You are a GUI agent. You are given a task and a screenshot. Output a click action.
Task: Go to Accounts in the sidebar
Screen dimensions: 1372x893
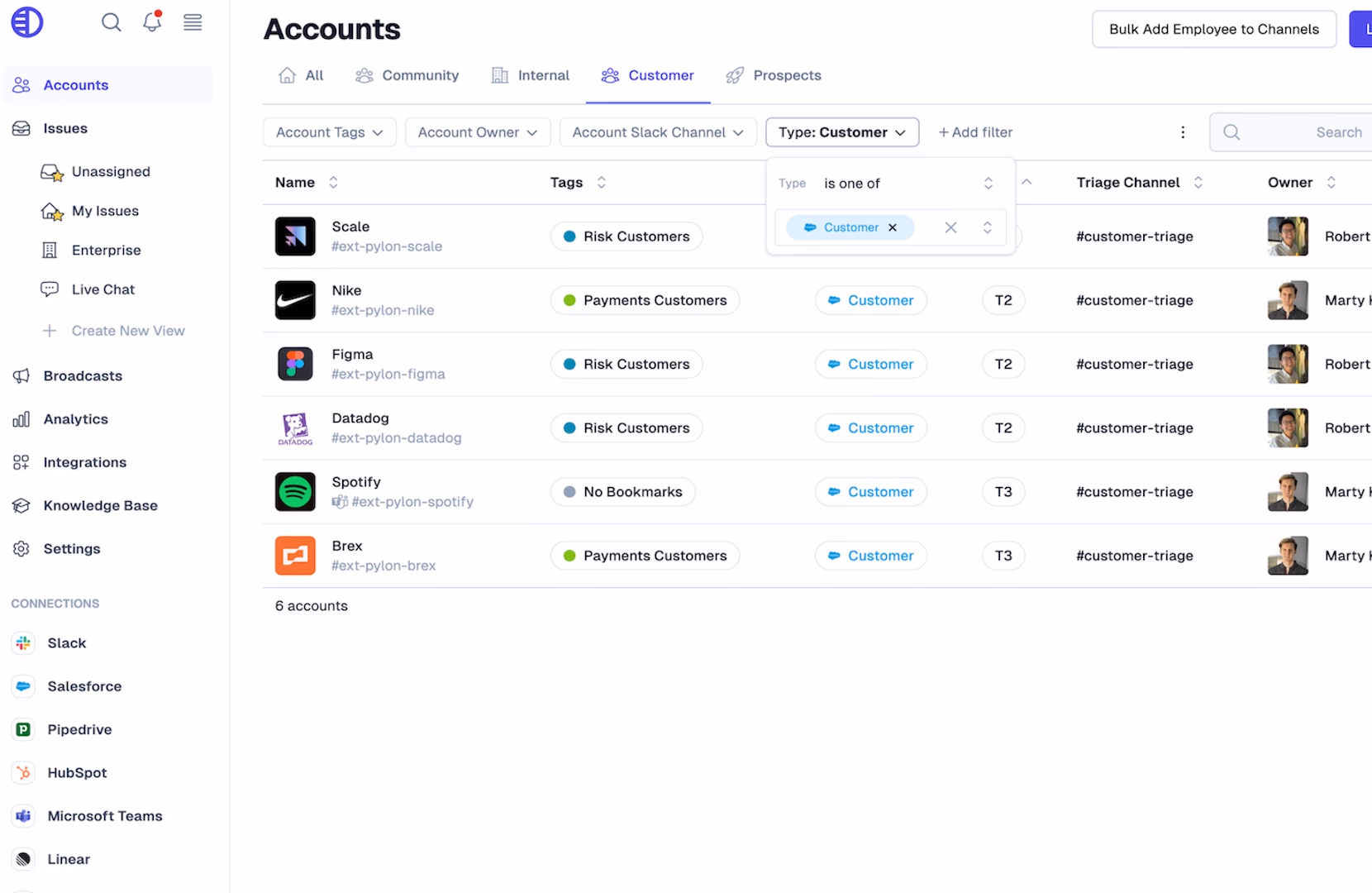click(x=108, y=85)
